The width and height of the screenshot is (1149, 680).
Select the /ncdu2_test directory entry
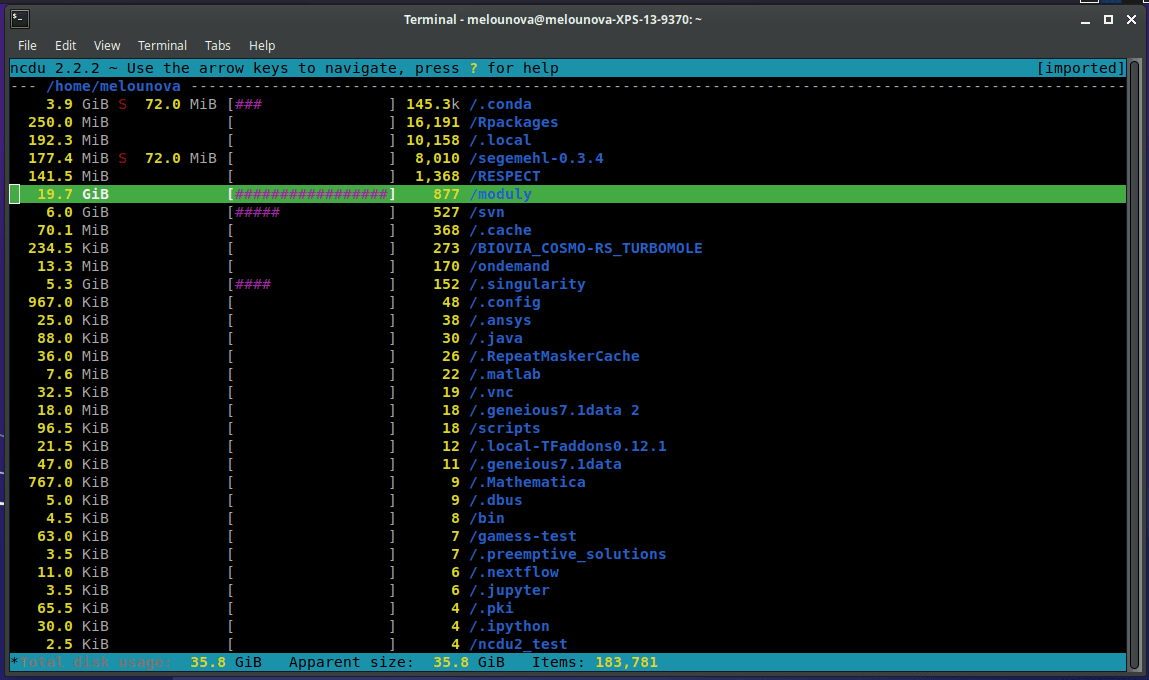[518, 644]
